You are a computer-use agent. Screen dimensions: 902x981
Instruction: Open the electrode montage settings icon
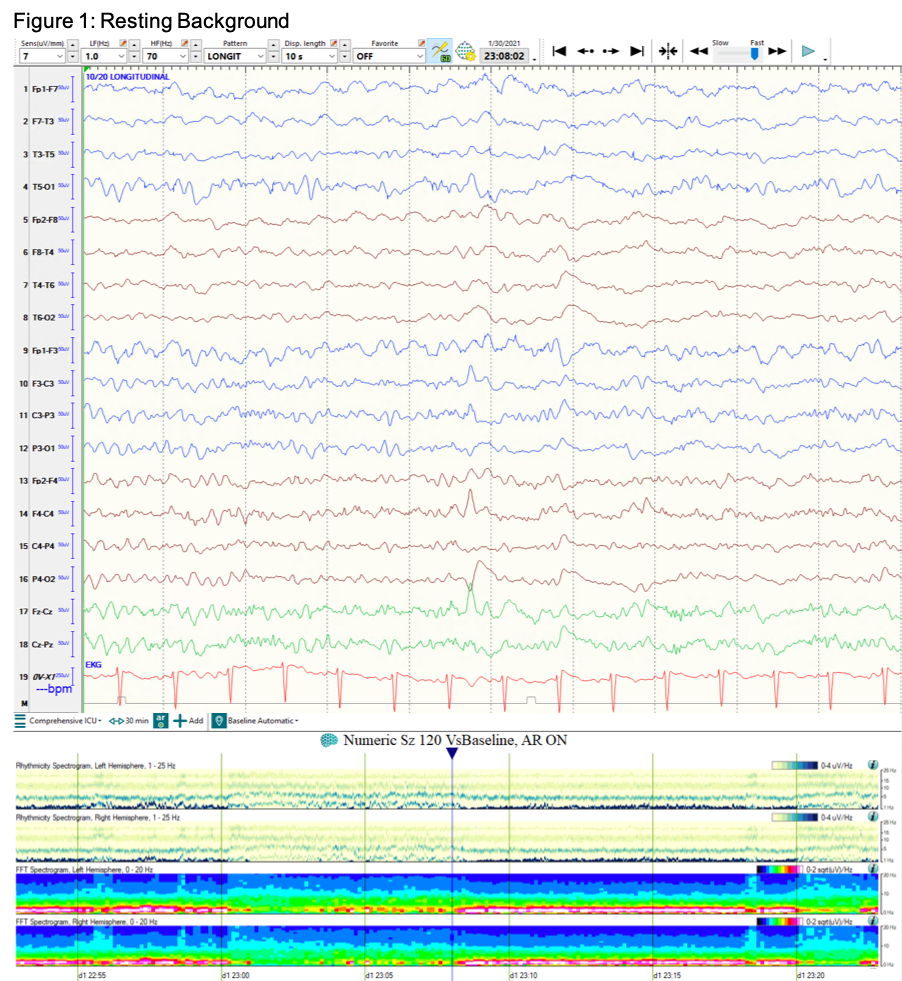coord(465,52)
